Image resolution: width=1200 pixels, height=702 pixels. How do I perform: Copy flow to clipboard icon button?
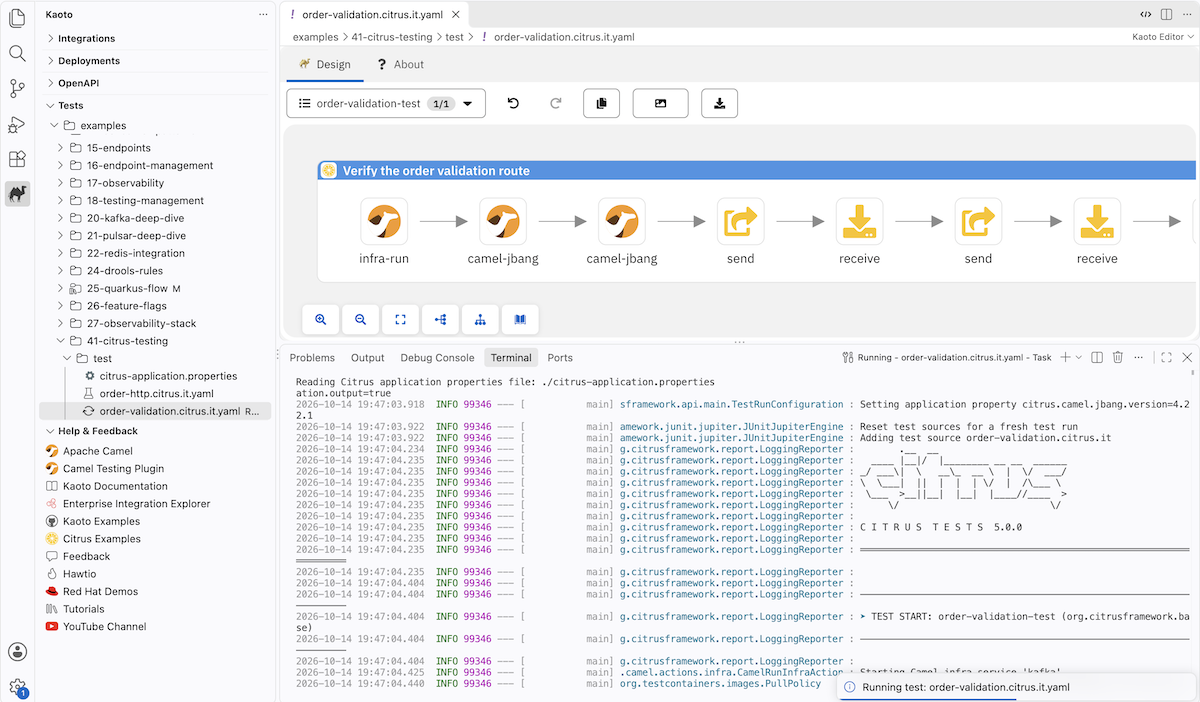click(601, 103)
